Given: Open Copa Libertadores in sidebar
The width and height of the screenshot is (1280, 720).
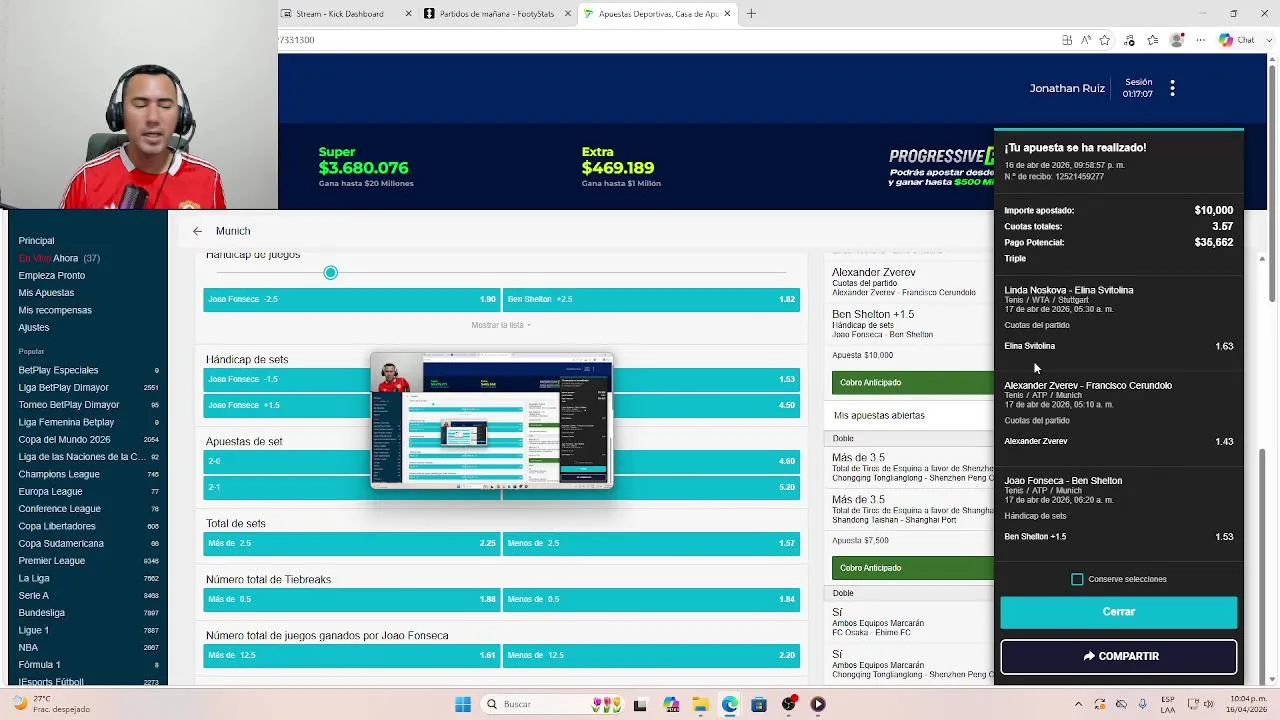Looking at the screenshot, I should click(57, 526).
